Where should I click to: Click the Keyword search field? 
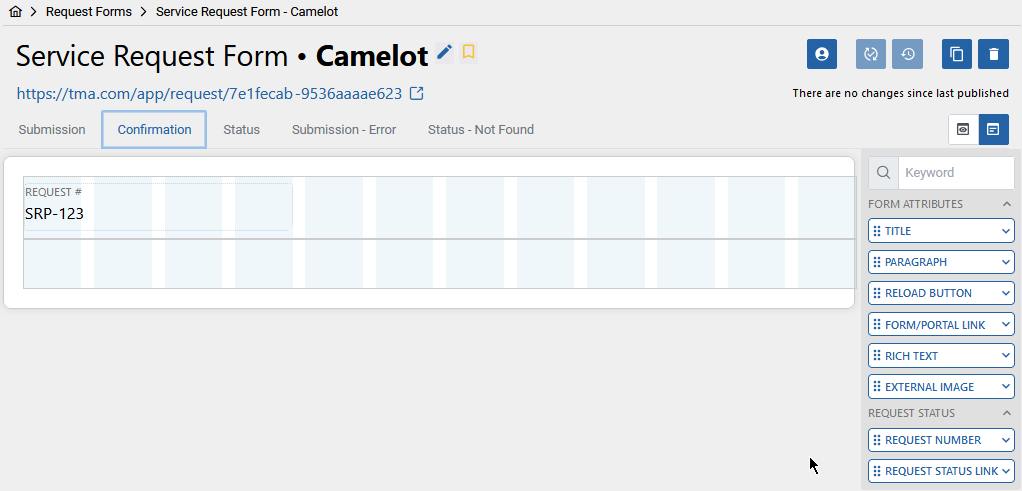(956, 173)
